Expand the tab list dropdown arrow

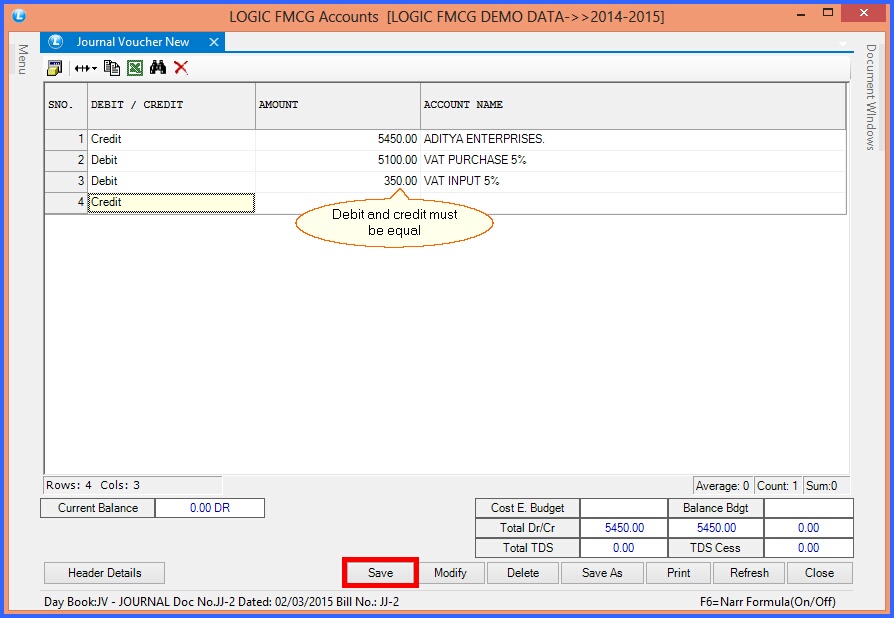click(843, 44)
